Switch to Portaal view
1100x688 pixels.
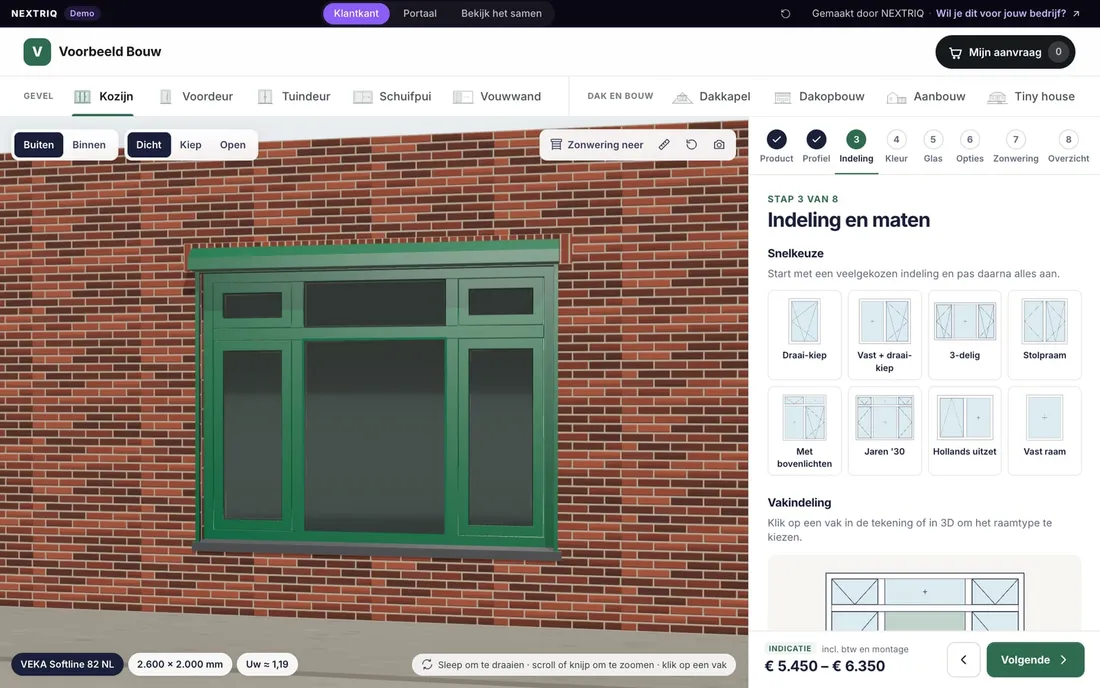(x=420, y=13)
